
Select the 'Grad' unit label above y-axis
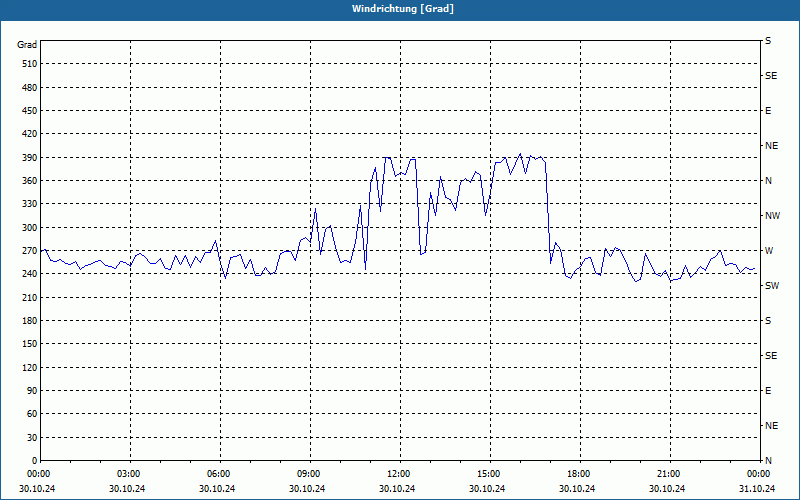click(27, 45)
